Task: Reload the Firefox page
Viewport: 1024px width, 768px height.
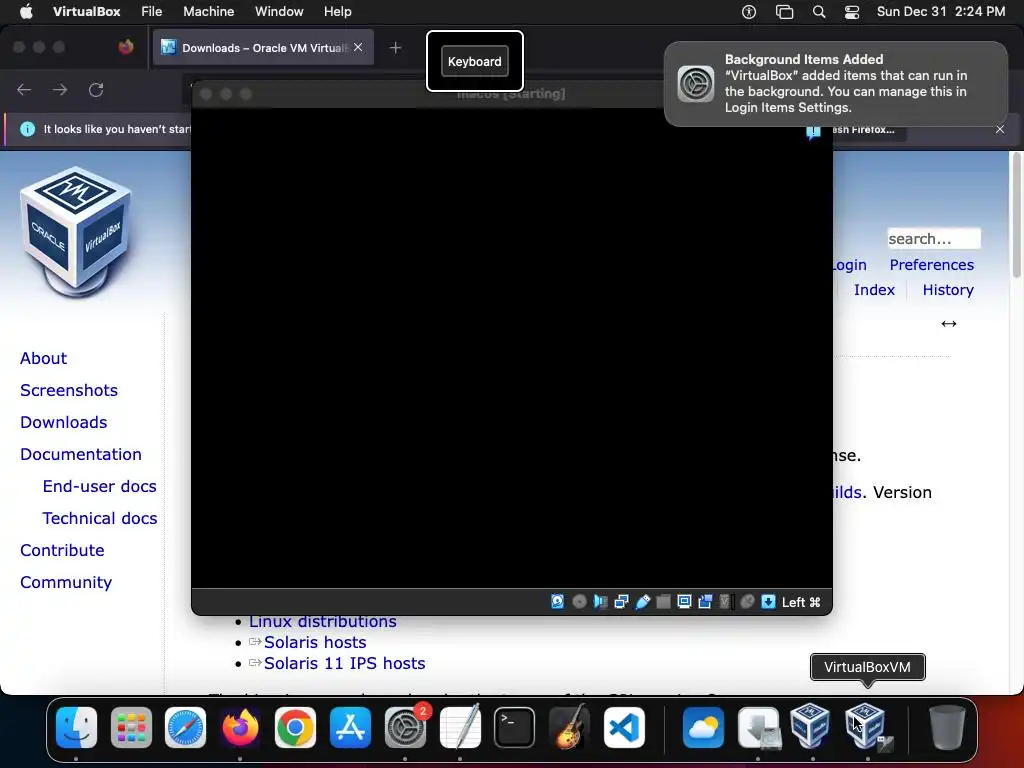Action: 96,89
